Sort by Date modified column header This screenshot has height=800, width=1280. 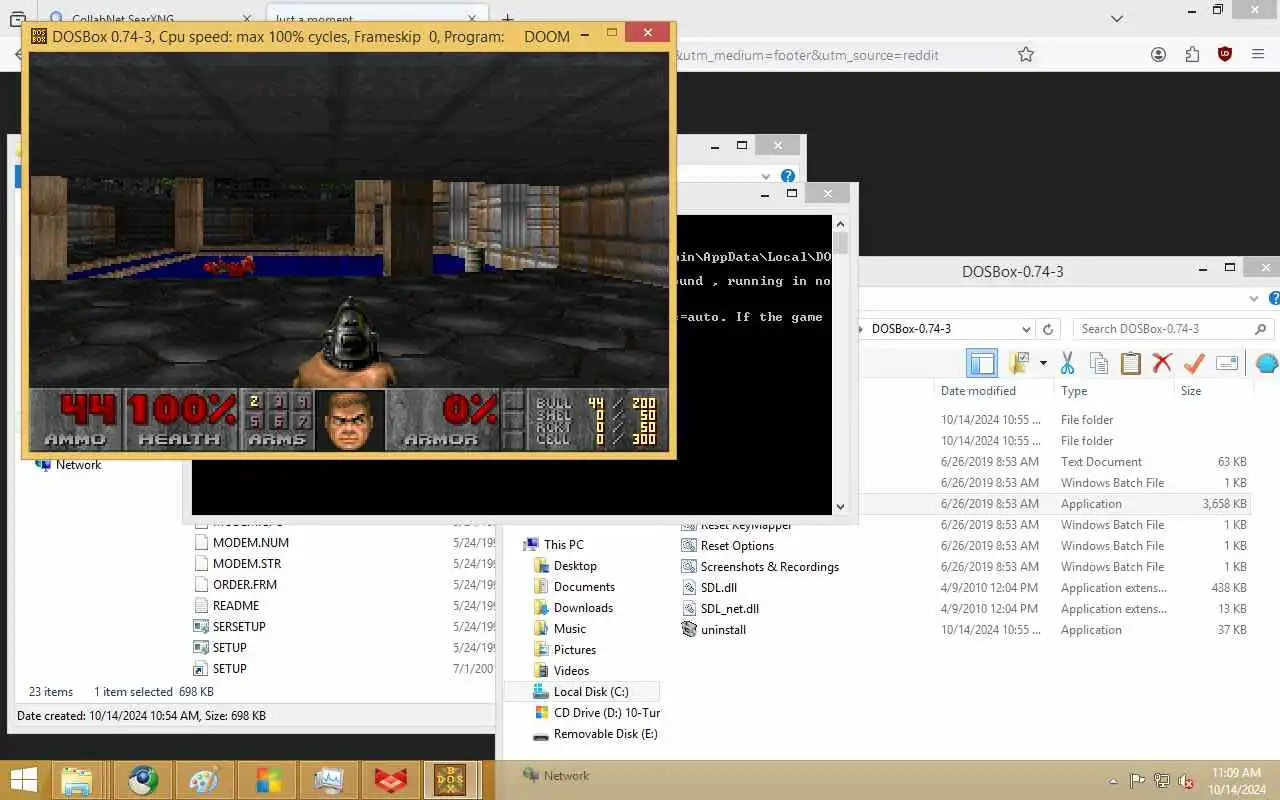point(978,391)
